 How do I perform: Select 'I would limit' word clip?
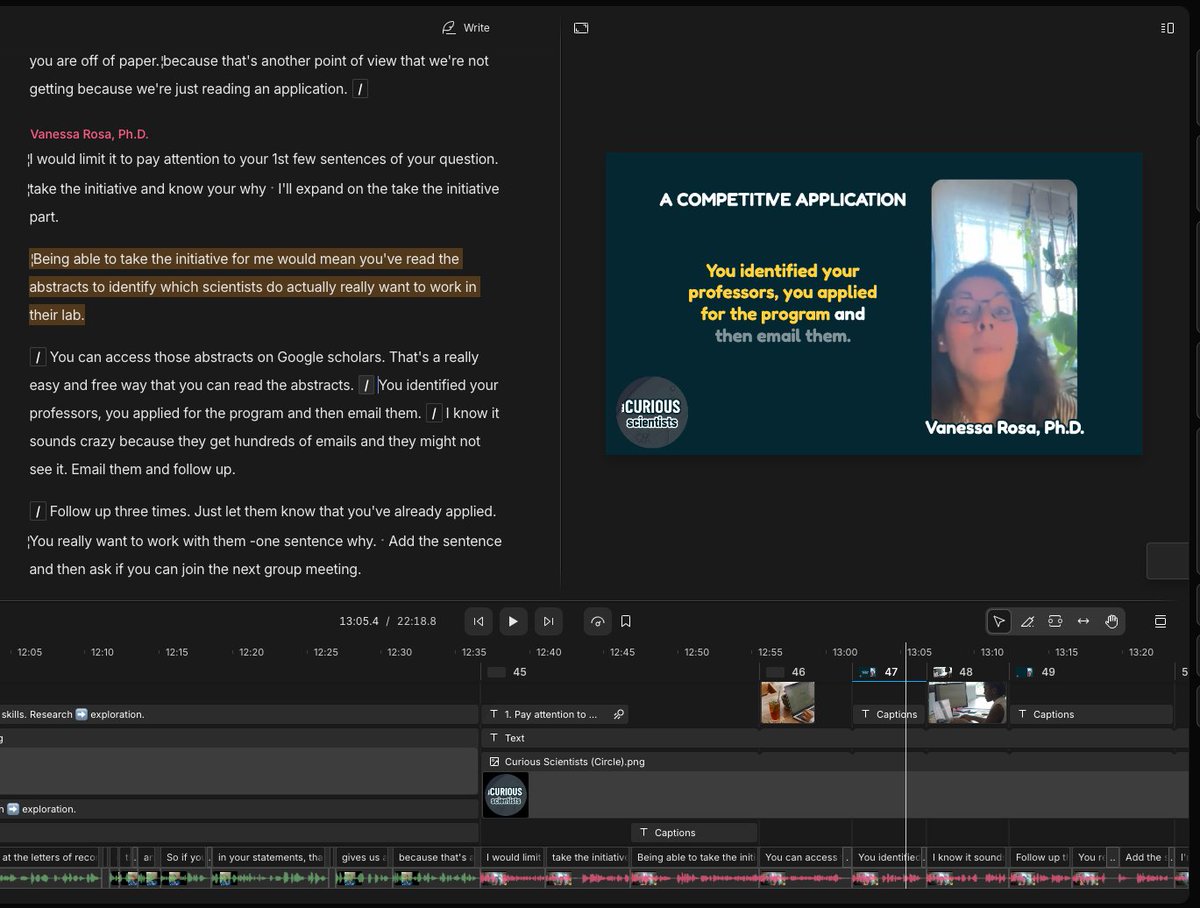(x=512, y=857)
